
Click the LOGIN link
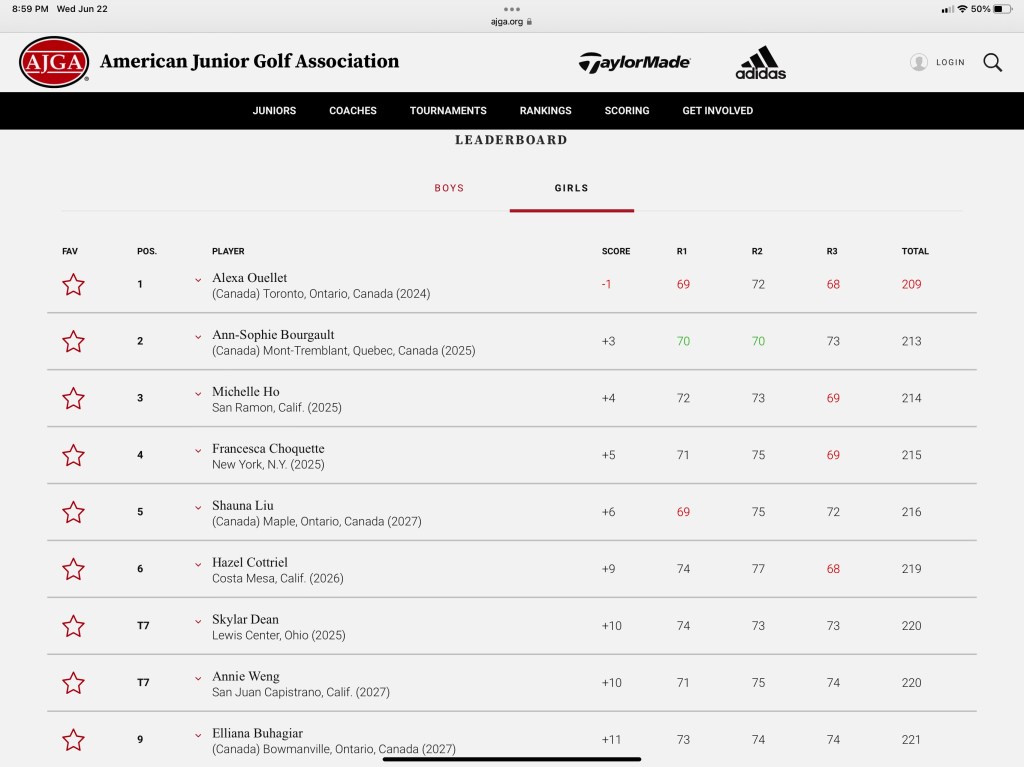click(x=950, y=62)
